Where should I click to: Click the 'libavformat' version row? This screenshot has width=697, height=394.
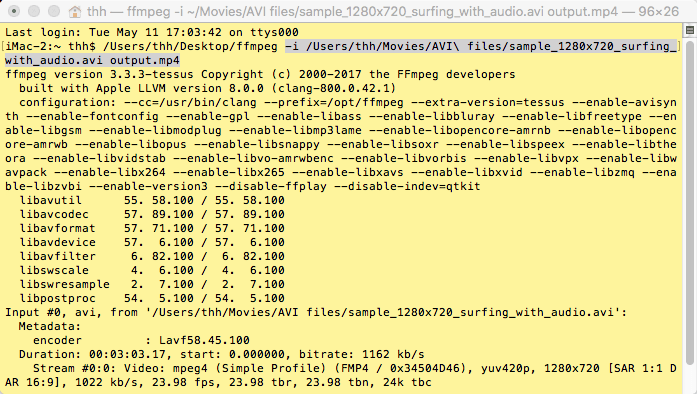pyautogui.click(x=152, y=229)
